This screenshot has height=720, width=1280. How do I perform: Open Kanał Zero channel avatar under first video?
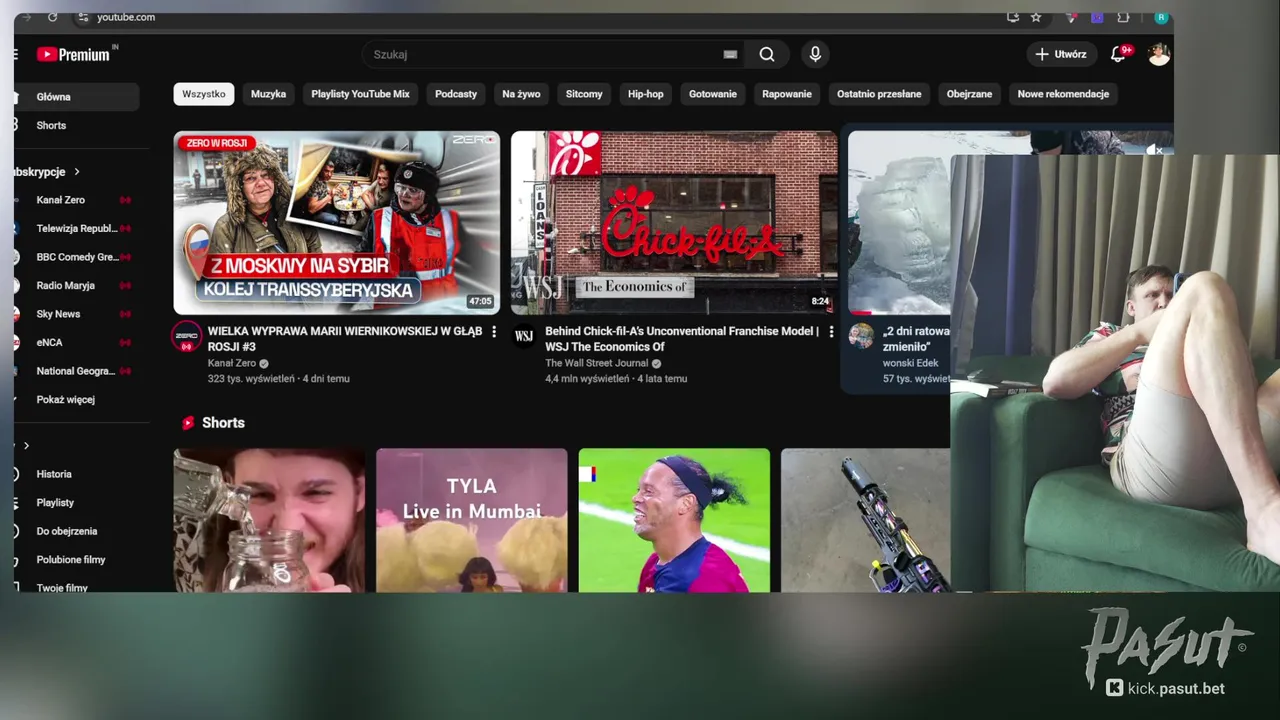click(x=187, y=336)
